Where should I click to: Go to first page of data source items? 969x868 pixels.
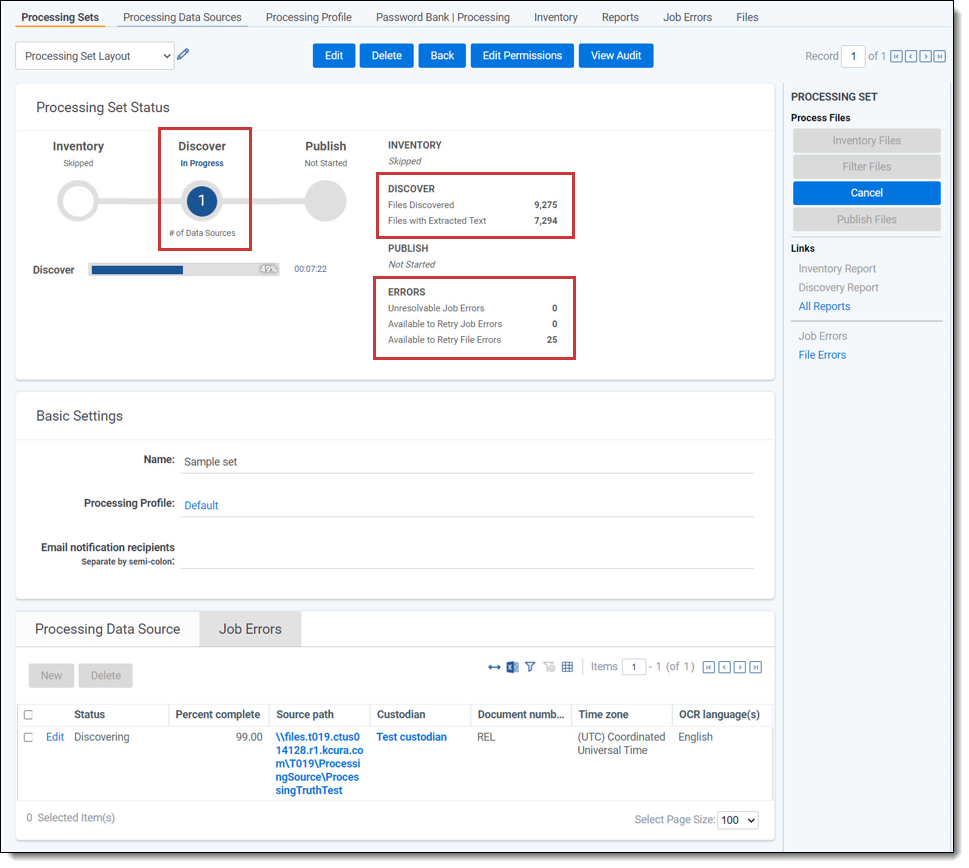[x=709, y=667]
